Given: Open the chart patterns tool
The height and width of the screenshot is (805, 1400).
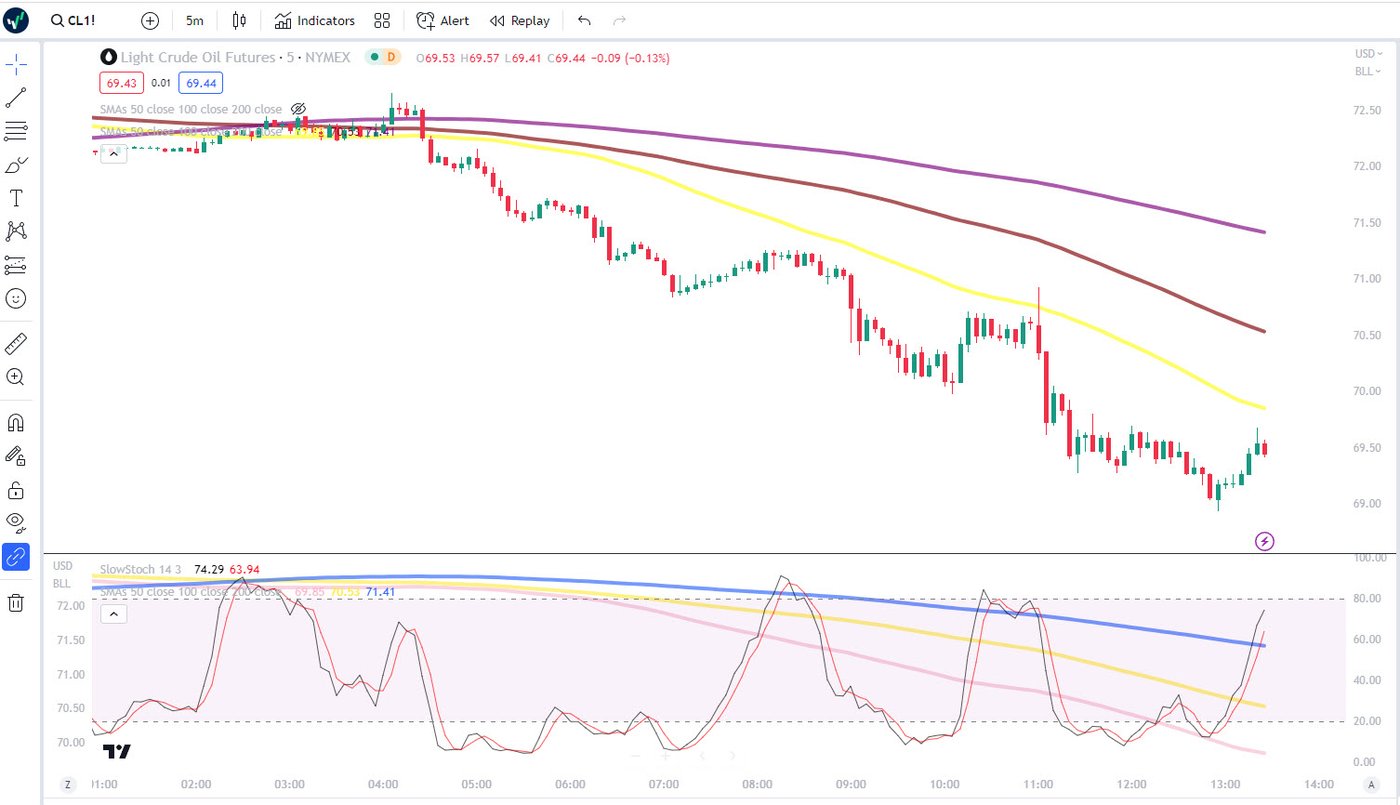Looking at the screenshot, I should pos(16,231).
